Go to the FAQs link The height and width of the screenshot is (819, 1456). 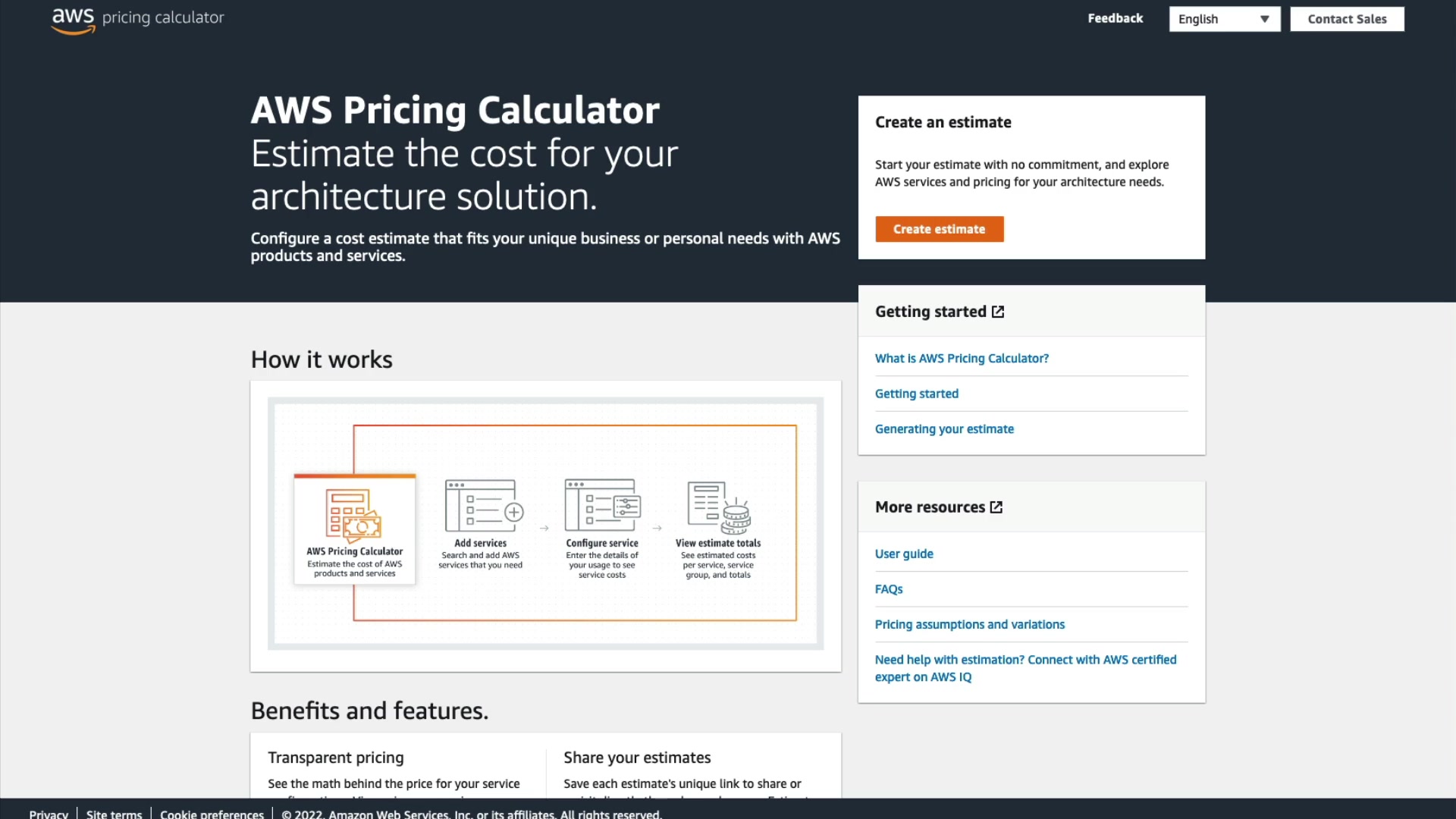[889, 589]
